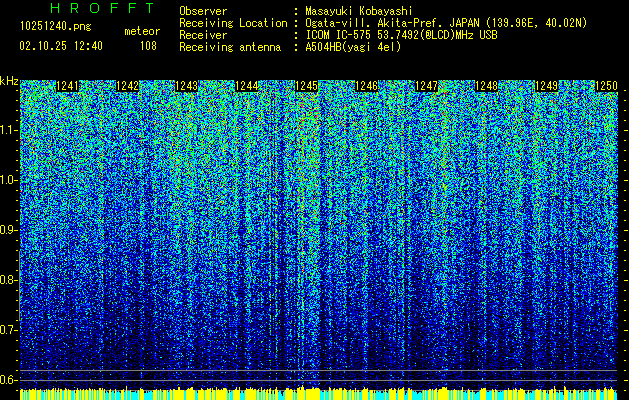629x400 pixels.
Task: Click the 1250 time marker
Action: point(606,86)
